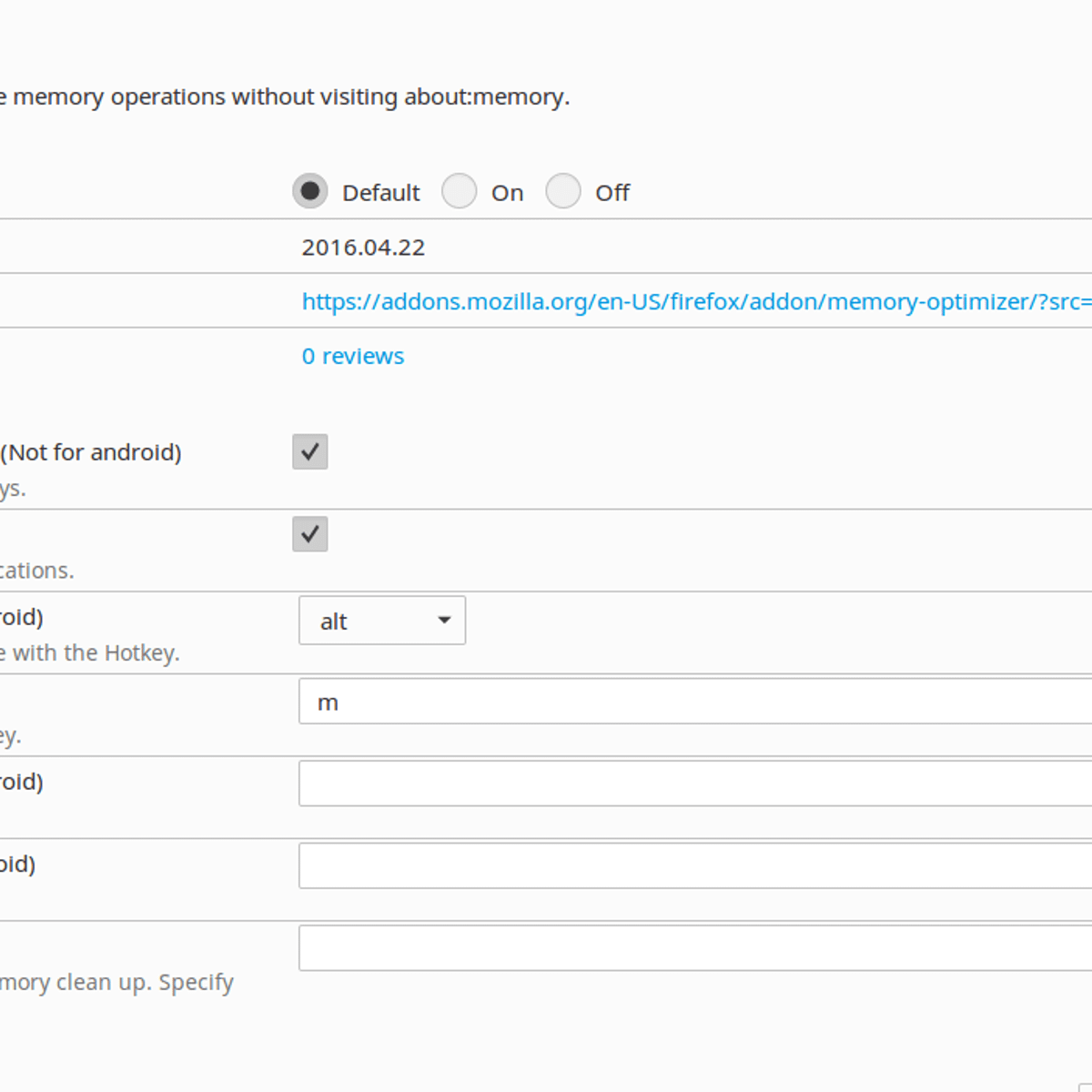Toggle the notifications checkbox below the first
Image resolution: width=1092 pixels, height=1092 pixels.
tap(309, 534)
